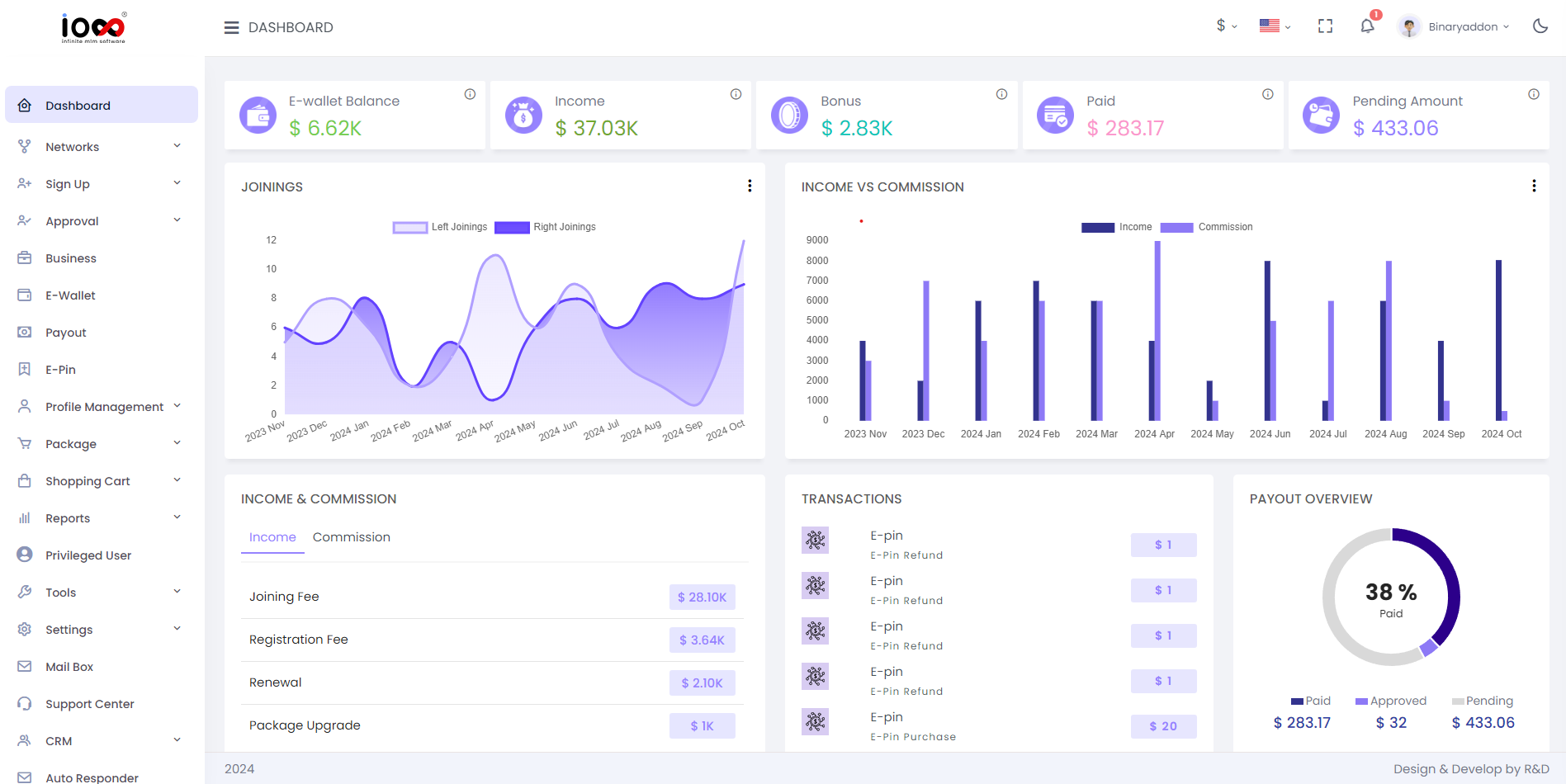Expand the Networks sidebar menu
Image resolution: width=1566 pixels, height=784 pixels.
pos(102,146)
